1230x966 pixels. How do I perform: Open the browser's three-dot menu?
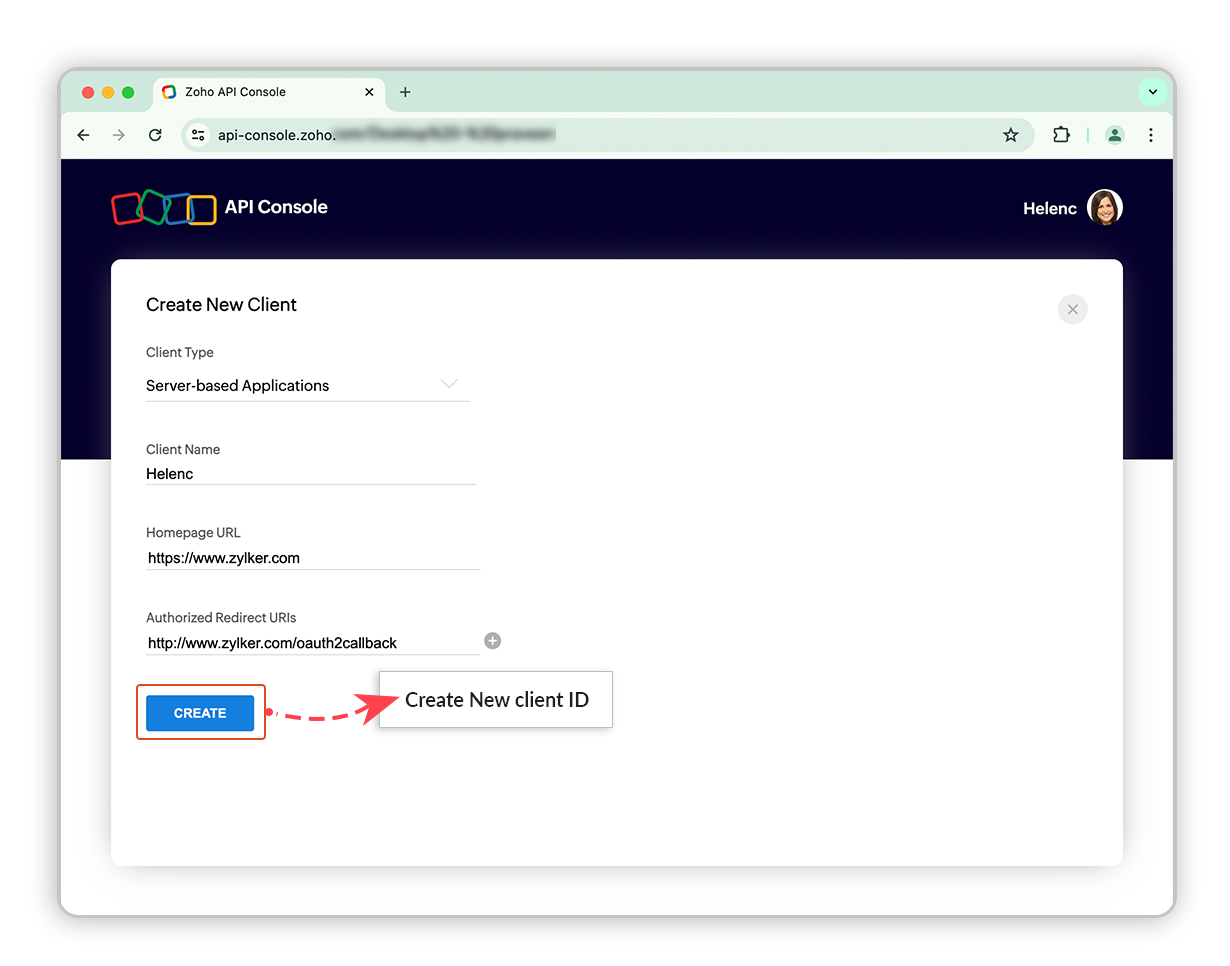tap(1151, 134)
